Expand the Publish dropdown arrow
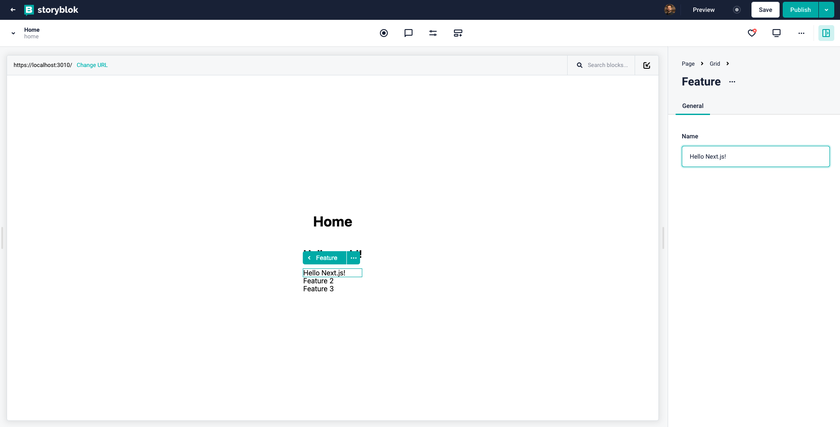This screenshot has width=840, height=427. (827, 10)
